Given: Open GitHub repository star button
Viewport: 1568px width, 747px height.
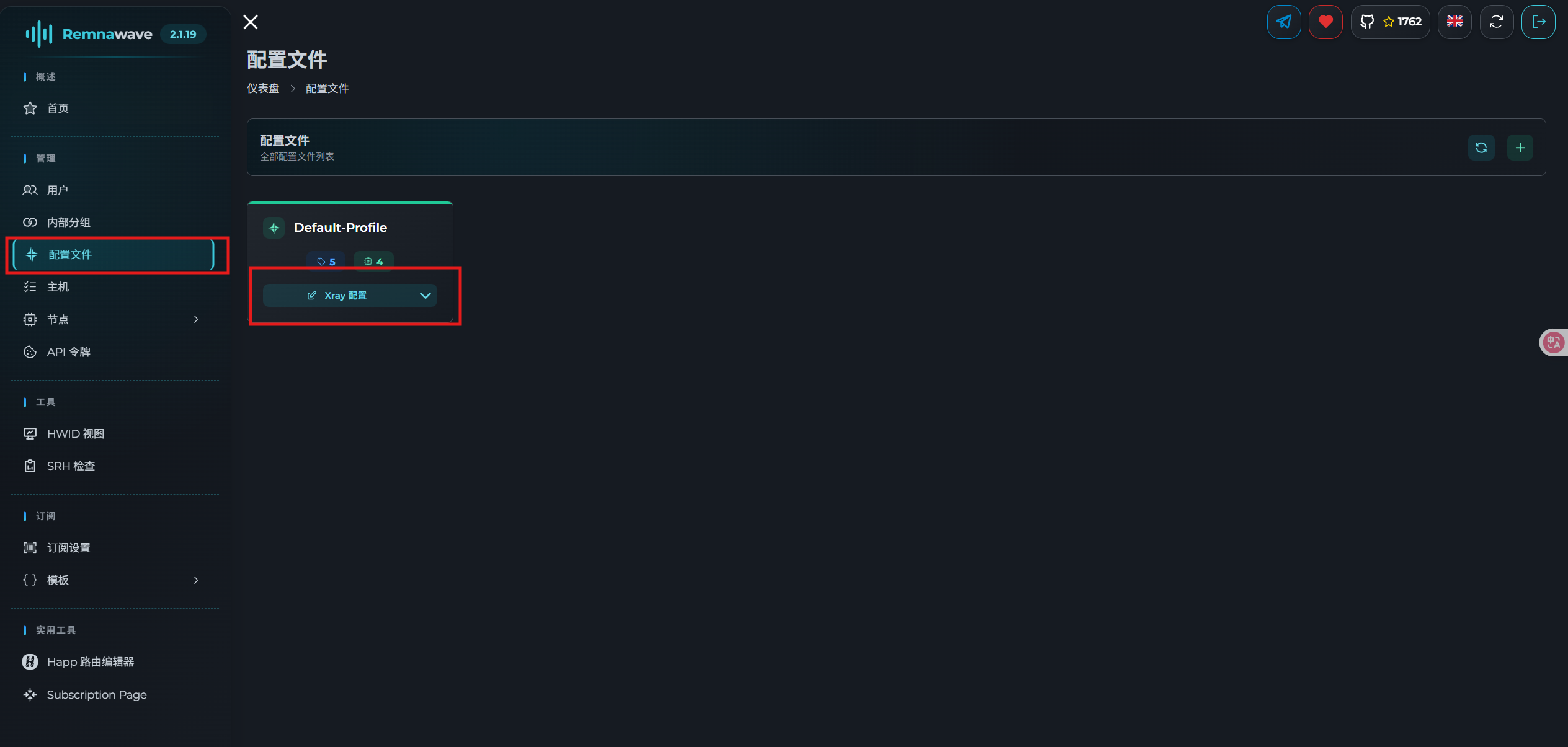Looking at the screenshot, I should 1390,22.
